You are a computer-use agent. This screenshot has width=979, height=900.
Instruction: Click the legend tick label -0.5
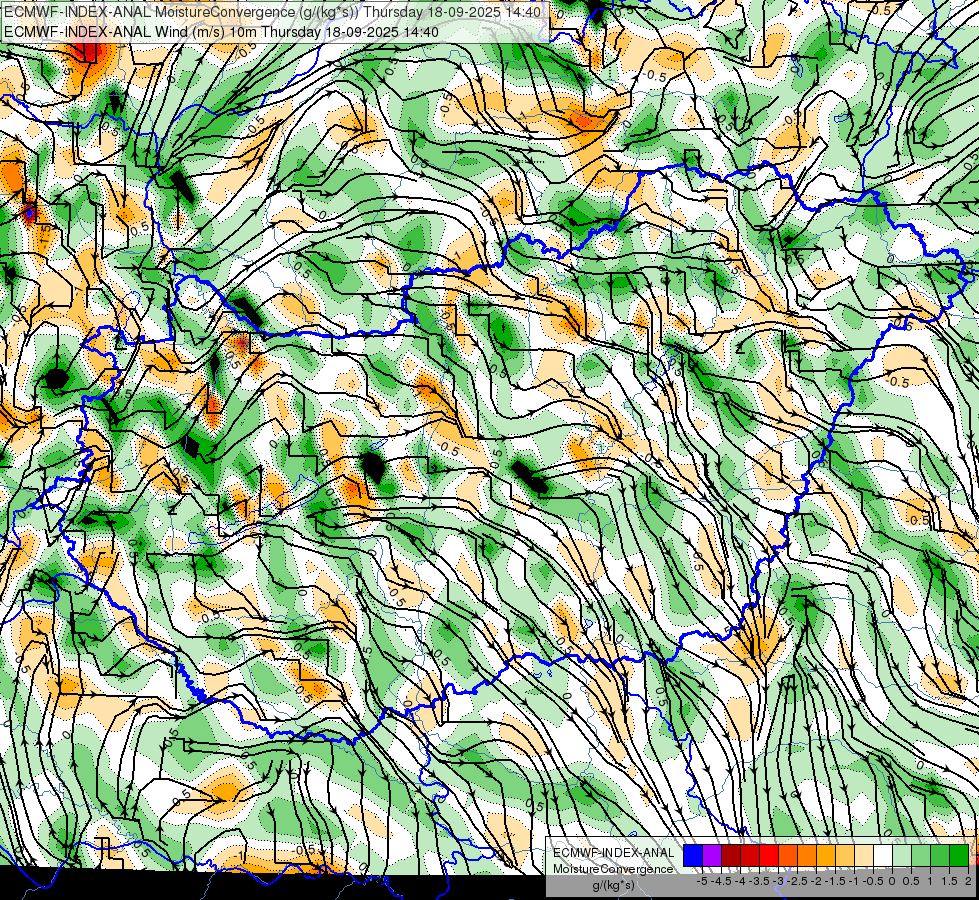click(873, 881)
